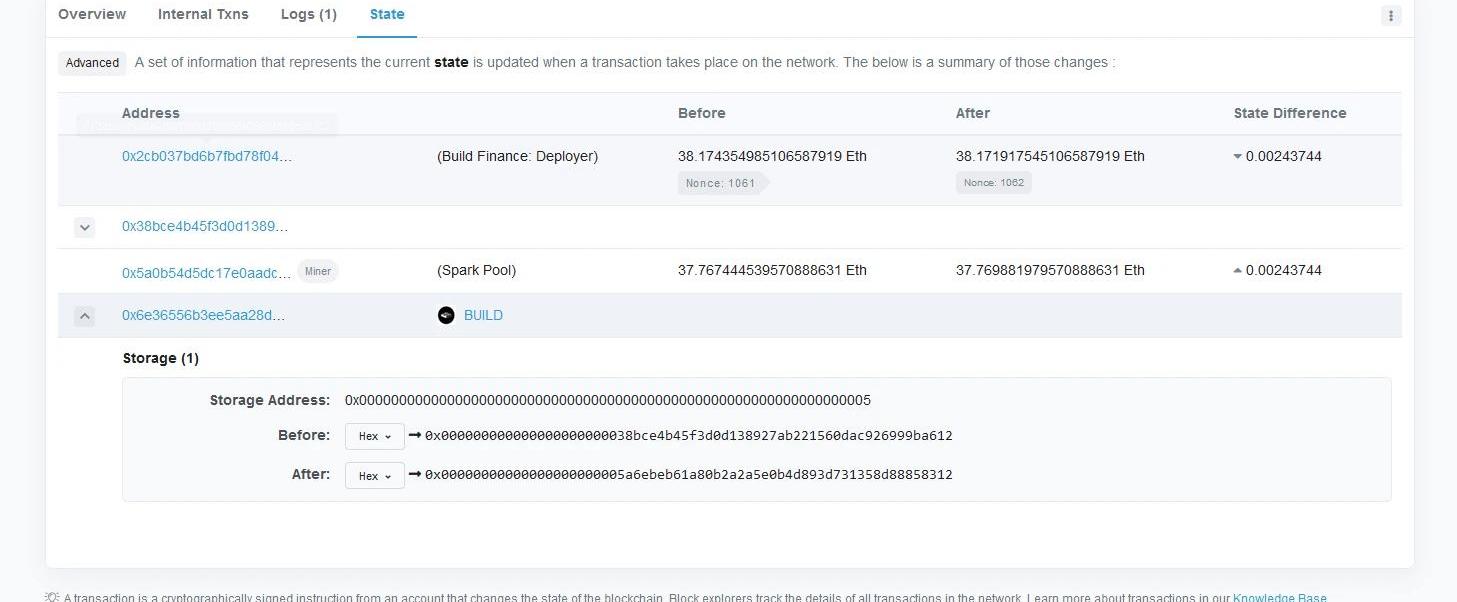This screenshot has width=1457, height=602.
Task: Toggle the Advanced view button
Action: (92, 63)
